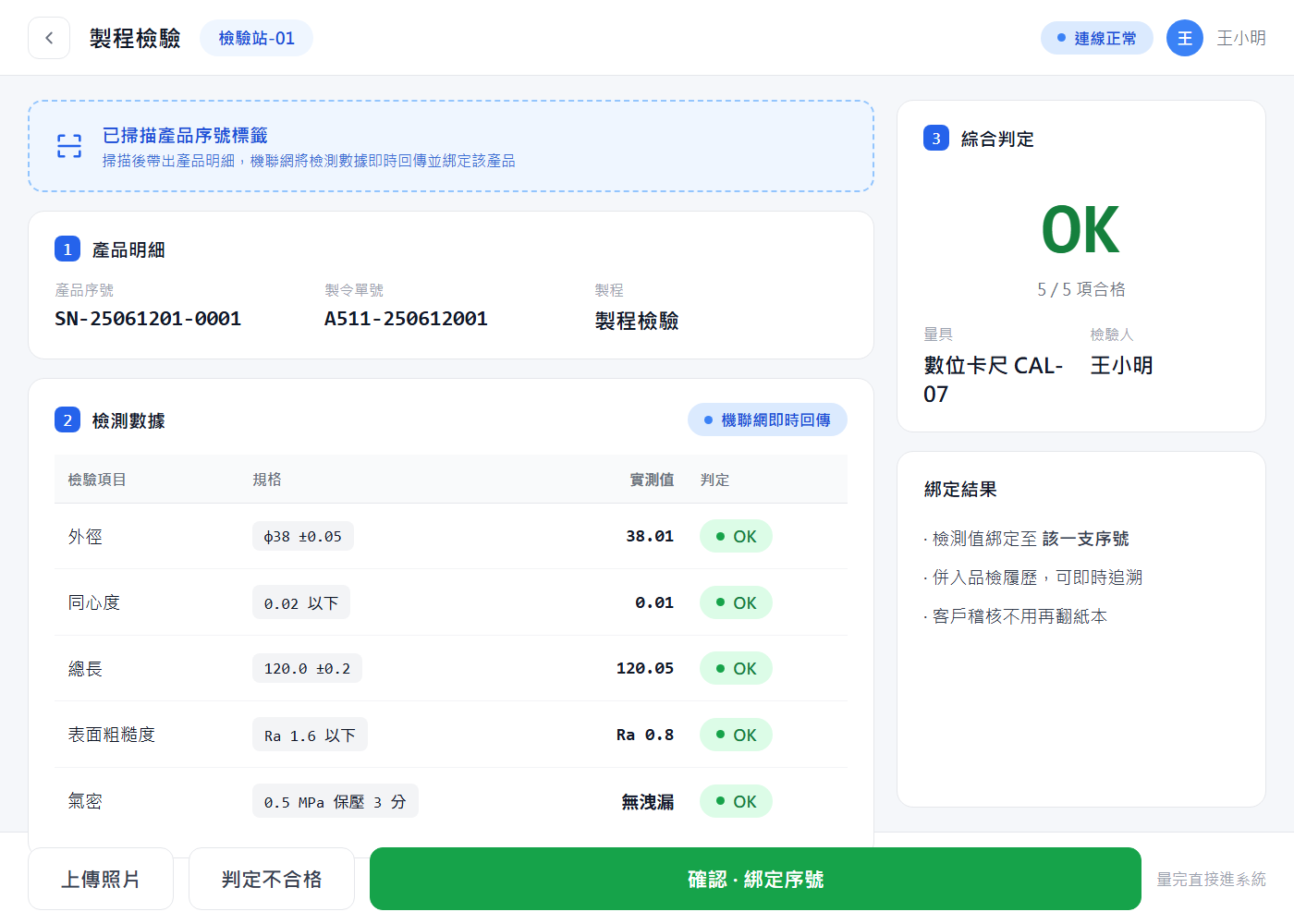
Task: Click the OK badge in the 表面粗糙度 row
Action: click(x=736, y=735)
